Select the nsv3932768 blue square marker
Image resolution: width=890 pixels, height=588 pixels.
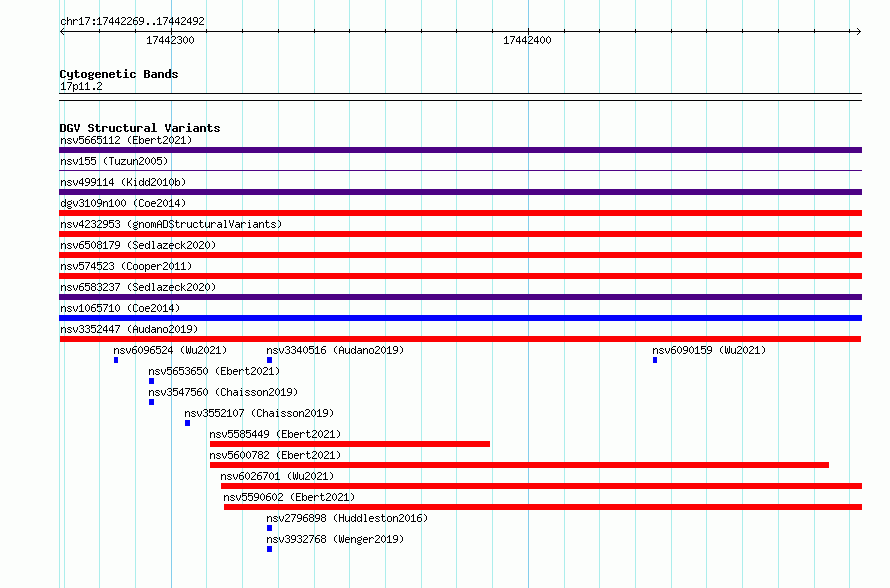(270, 549)
